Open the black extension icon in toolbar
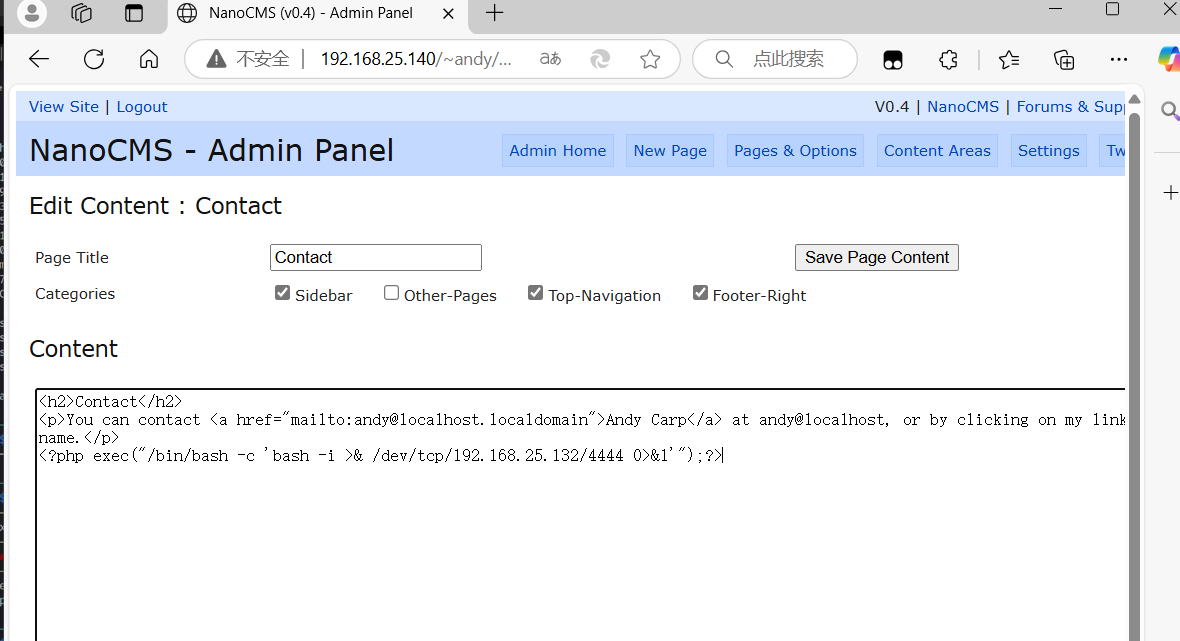 pos(893,59)
